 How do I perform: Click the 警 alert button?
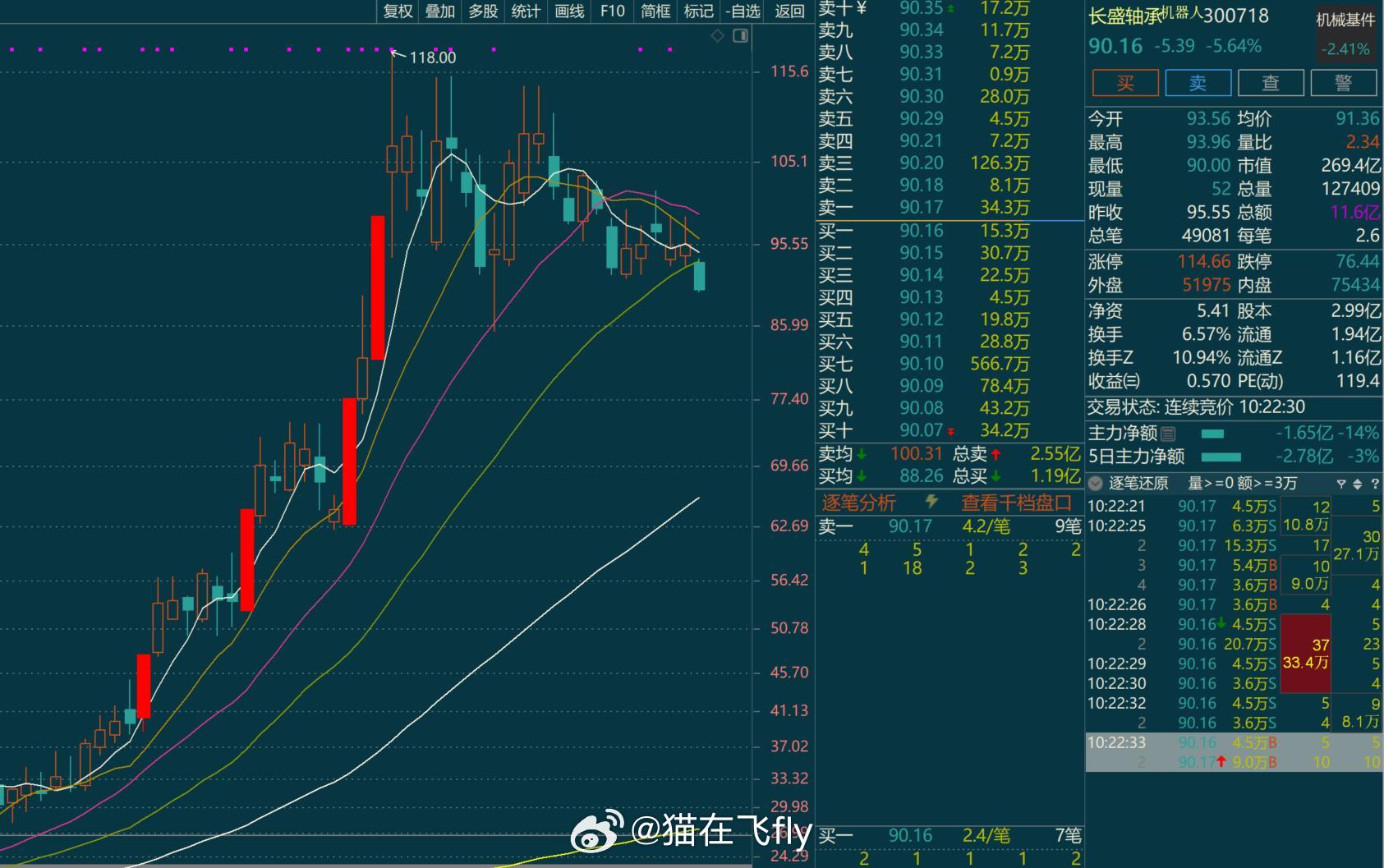[1344, 83]
